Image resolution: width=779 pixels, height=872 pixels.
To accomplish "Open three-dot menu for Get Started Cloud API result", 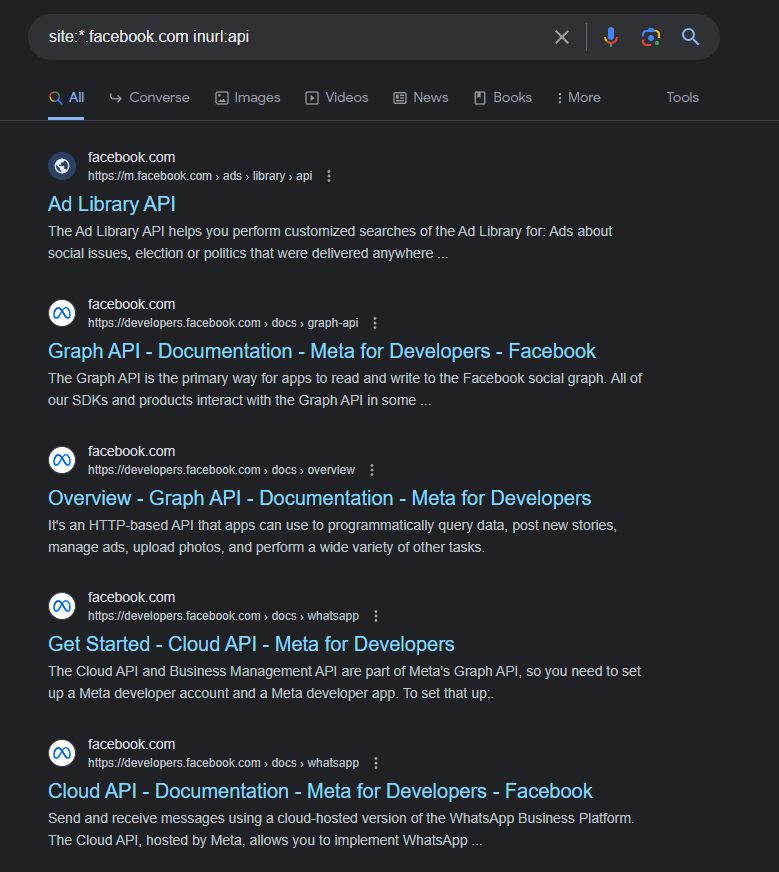I will 376,616.
